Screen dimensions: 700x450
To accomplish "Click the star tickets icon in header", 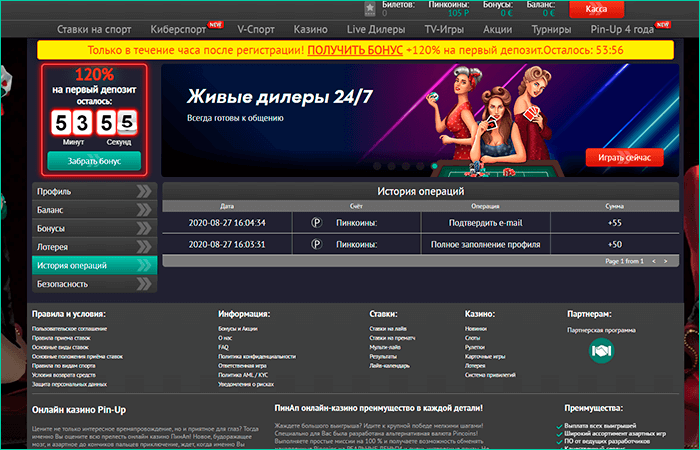I will click(x=370, y=8).
